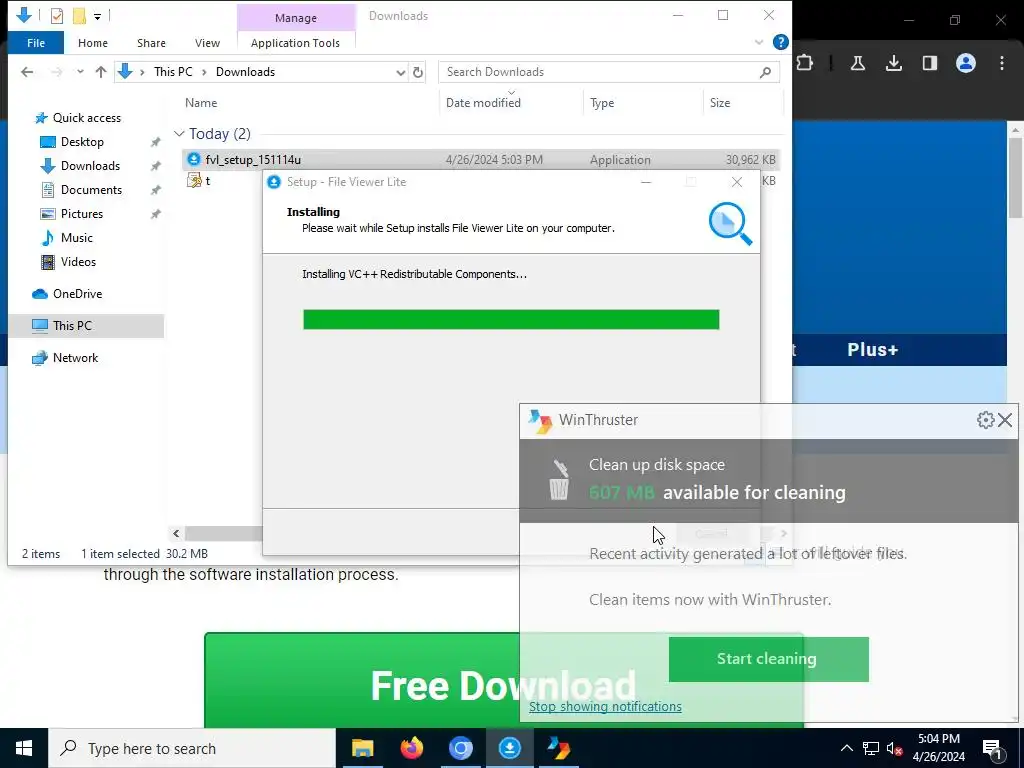Image resolution: width=1024 pixels, height=768 pixels.
Task: Click Properties checkmark icon in title bar
Action: coord(57,16)
